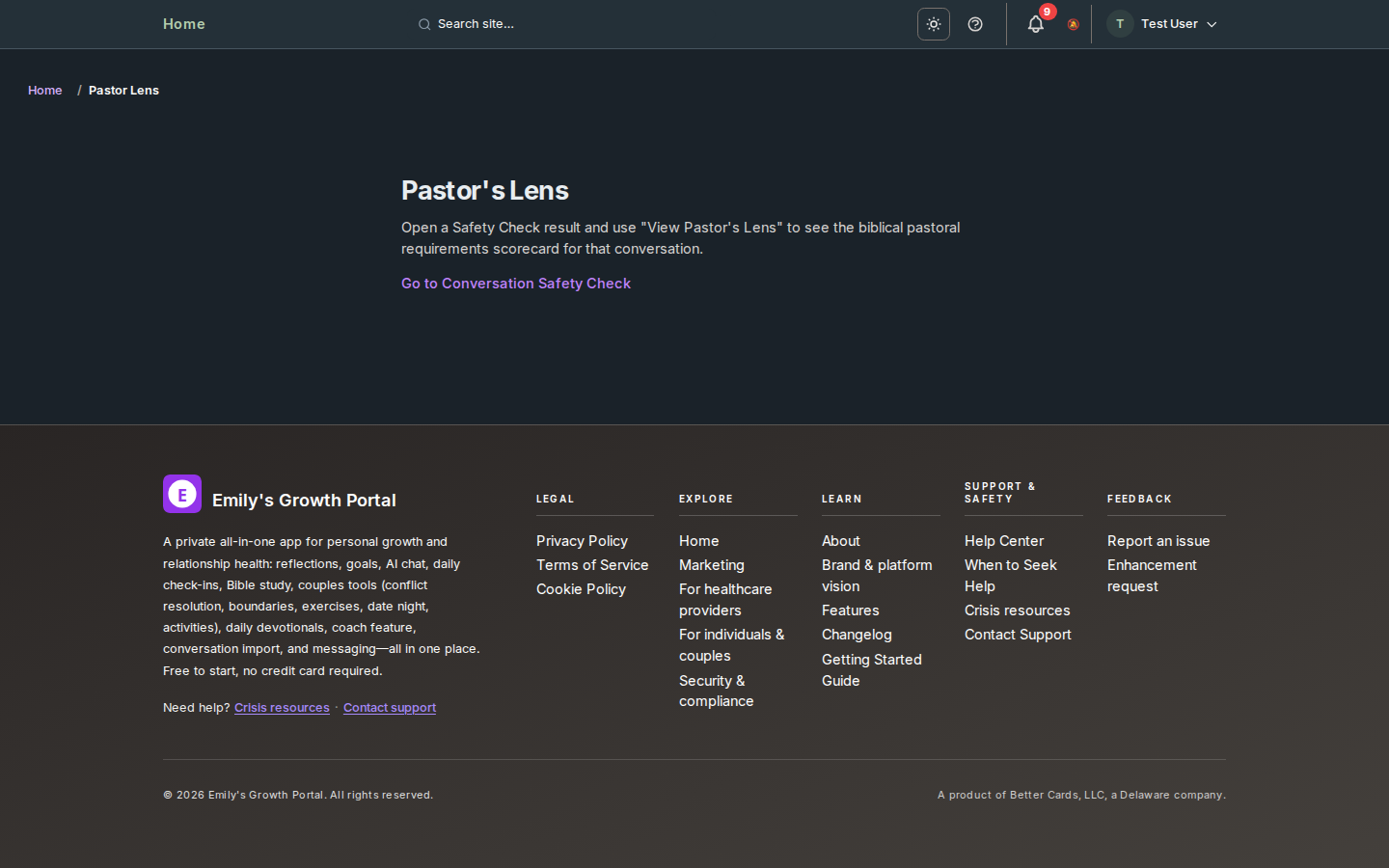Open the Changelog page
1389x868 pixels.
[x=857, y=635]
